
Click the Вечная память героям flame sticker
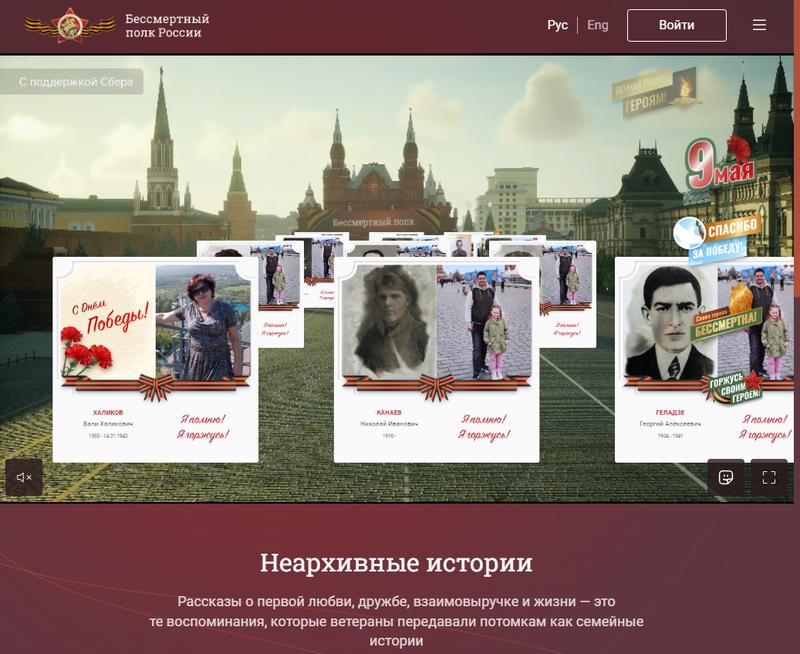(655, 93)
